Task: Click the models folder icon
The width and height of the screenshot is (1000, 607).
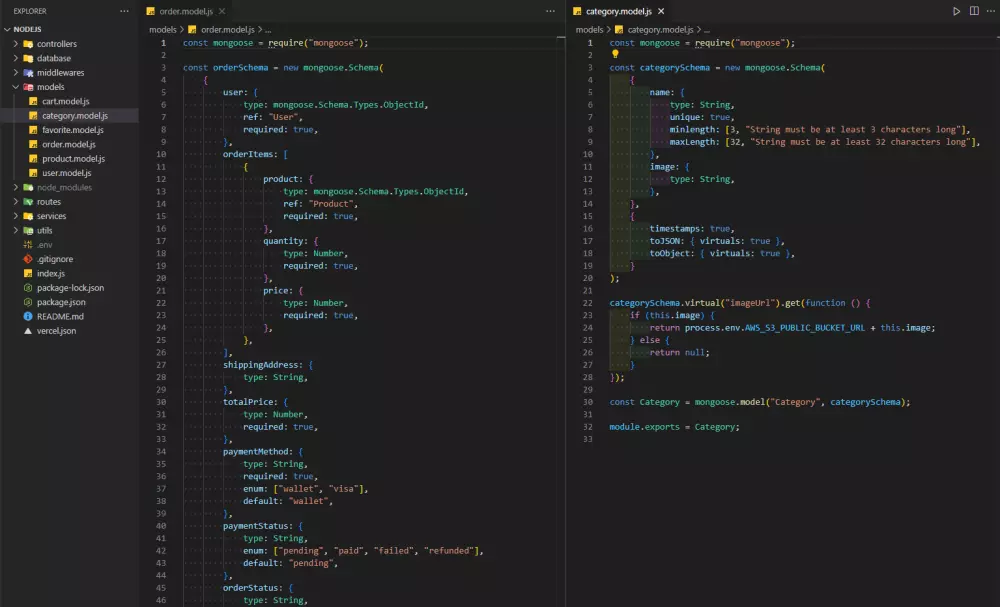Action: click(x=28, y=87)
